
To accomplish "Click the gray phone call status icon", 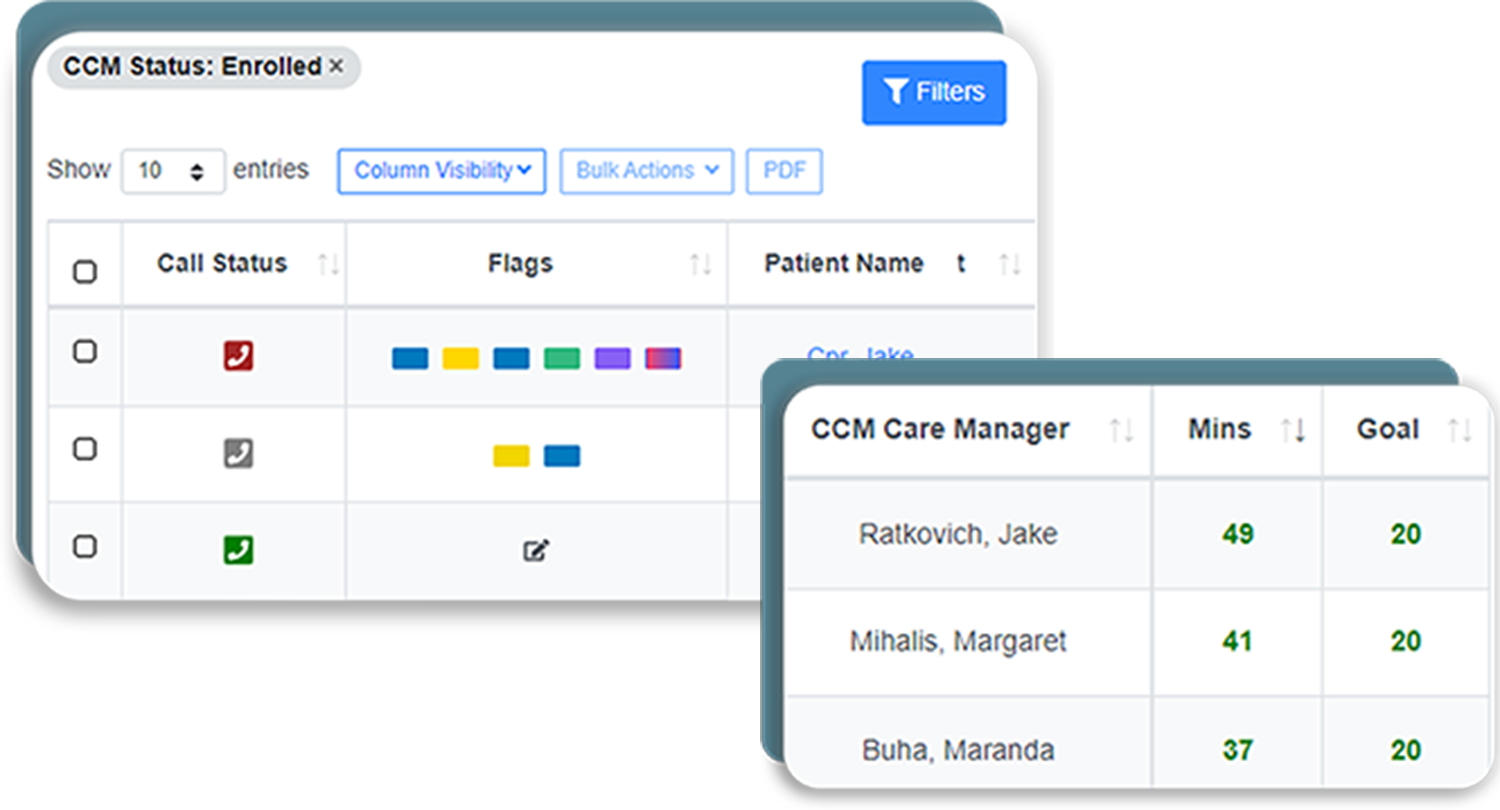I will (238, 454).
